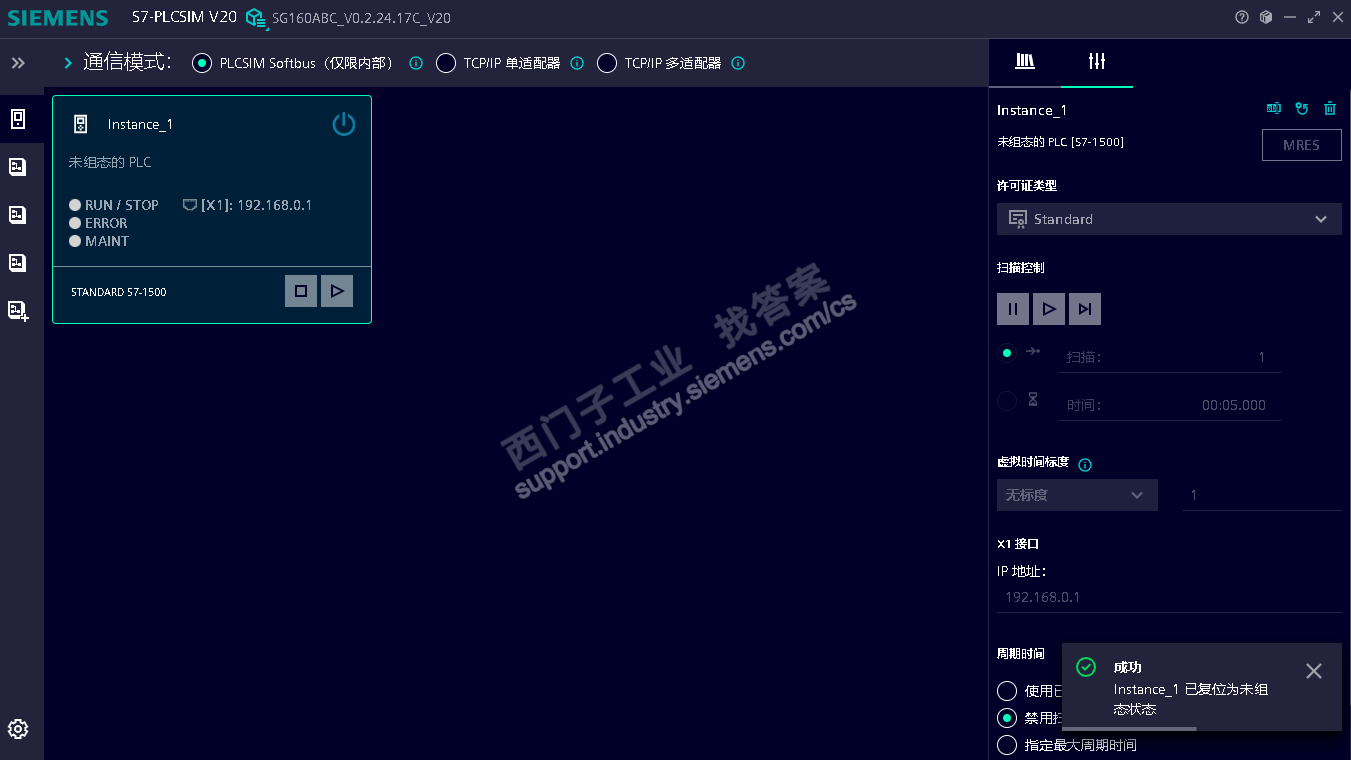Select PLCSIM Softbus communication mode
The width and height of the screenshot is (1351, 760).
[202, 63]
